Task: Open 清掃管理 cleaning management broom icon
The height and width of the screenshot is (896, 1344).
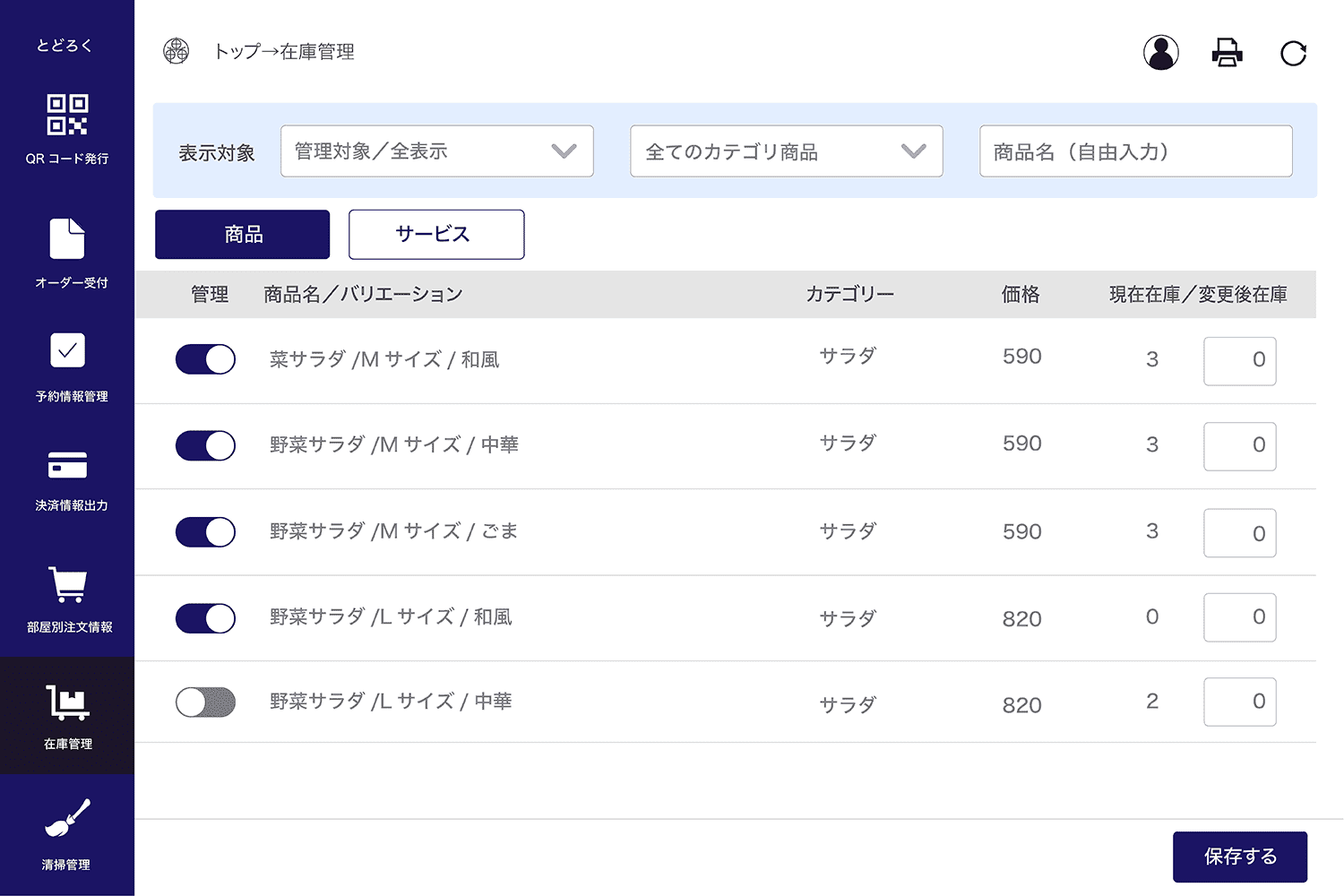Action: pos(67,819)
